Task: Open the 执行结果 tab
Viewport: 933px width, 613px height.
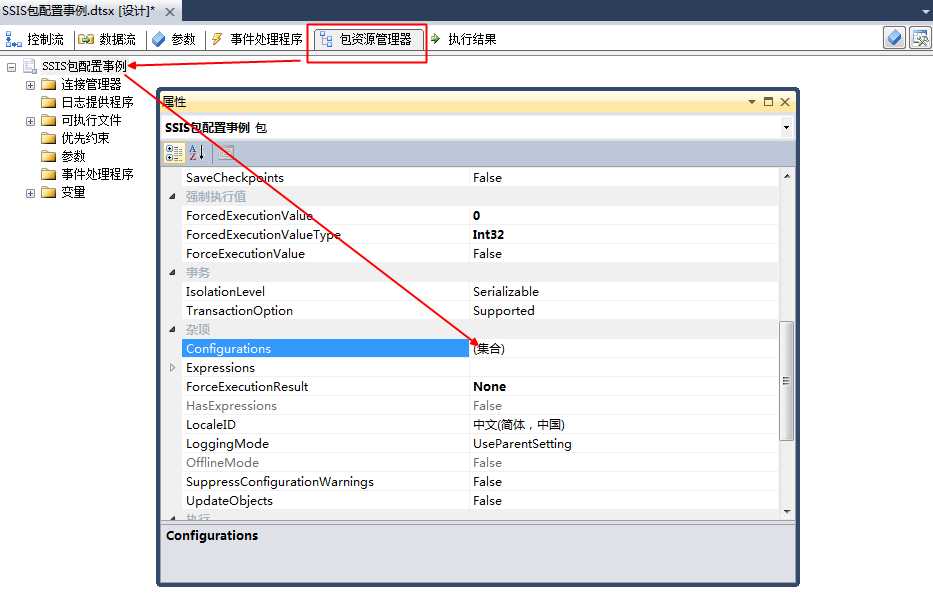Action: point(464,39)
